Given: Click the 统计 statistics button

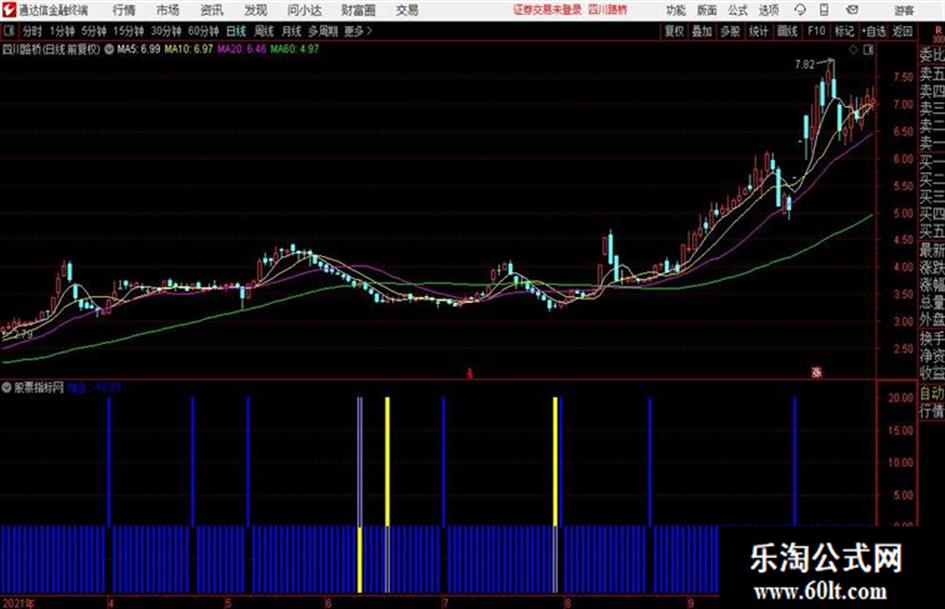Looking at the screenshot, I should 758,31.
